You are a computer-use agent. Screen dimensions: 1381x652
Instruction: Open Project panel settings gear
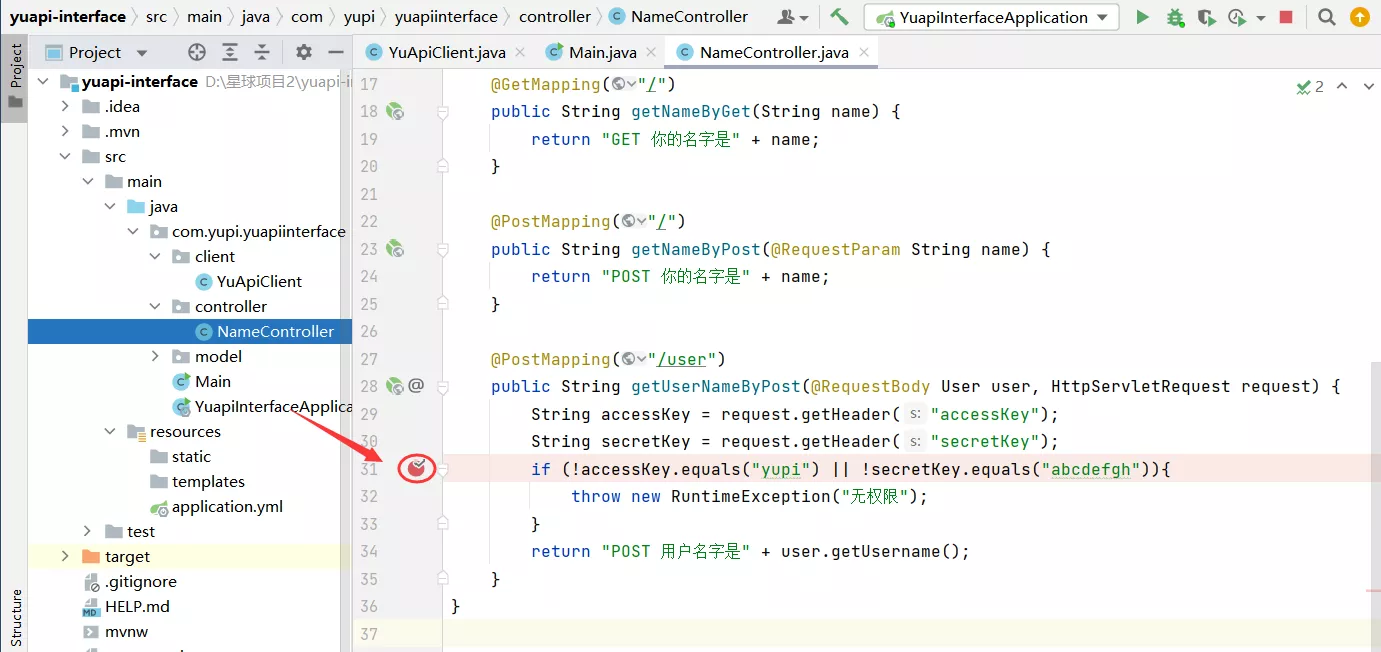click(x=304, y=52)
